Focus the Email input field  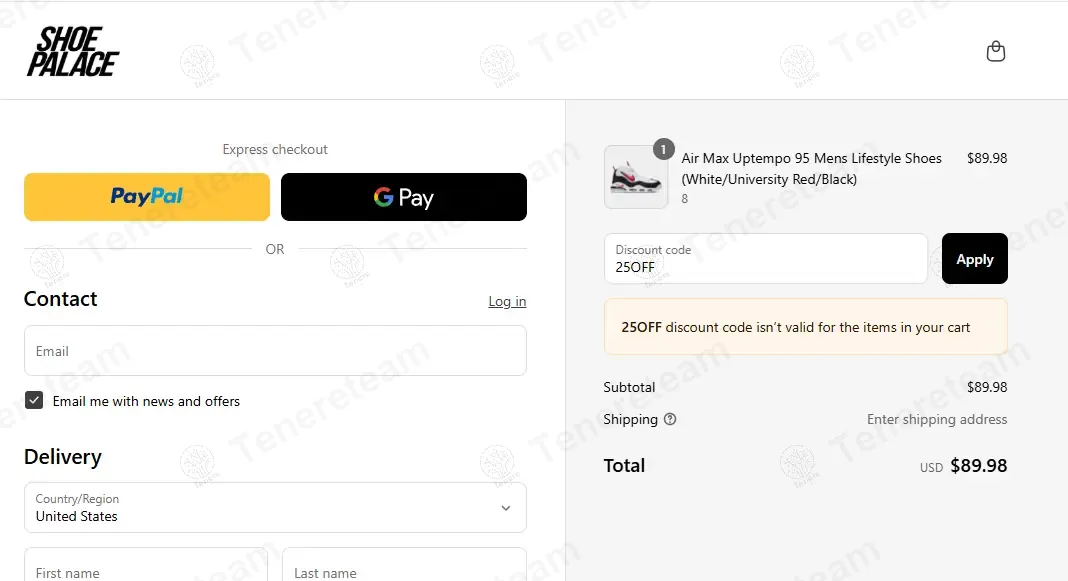(x=275, y=351)
